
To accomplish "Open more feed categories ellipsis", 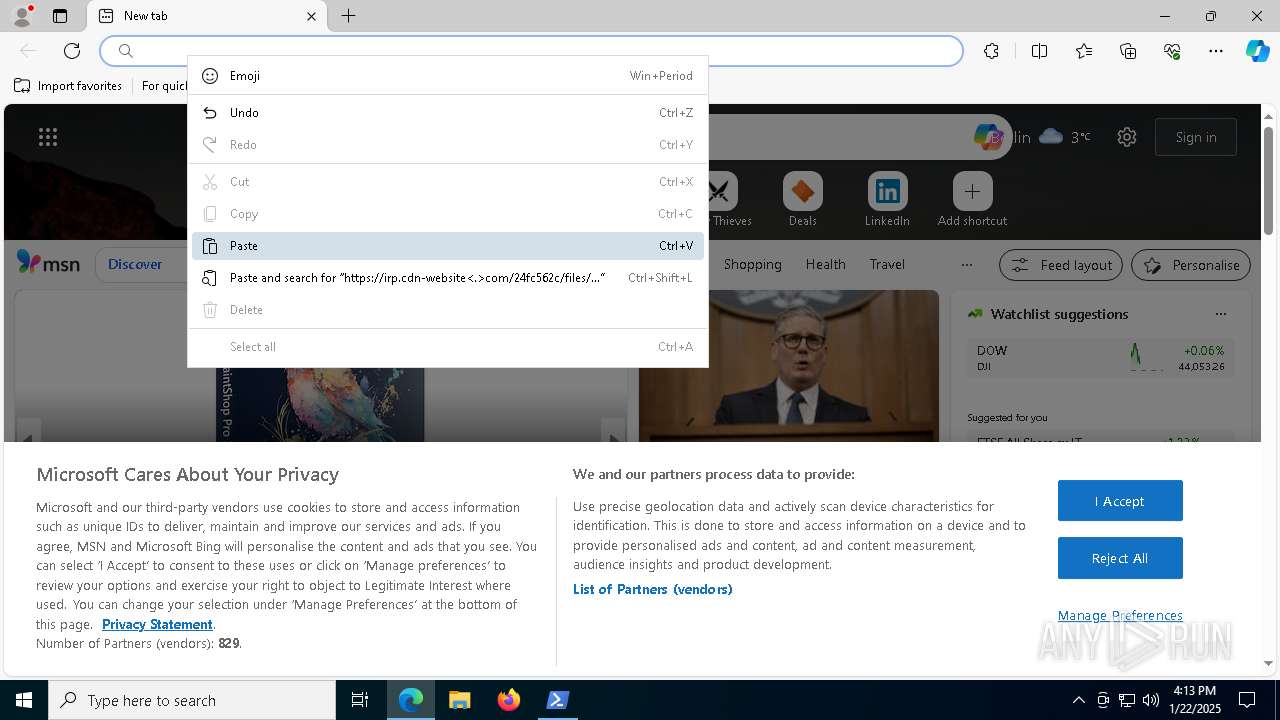I will [x=966, y=265].
